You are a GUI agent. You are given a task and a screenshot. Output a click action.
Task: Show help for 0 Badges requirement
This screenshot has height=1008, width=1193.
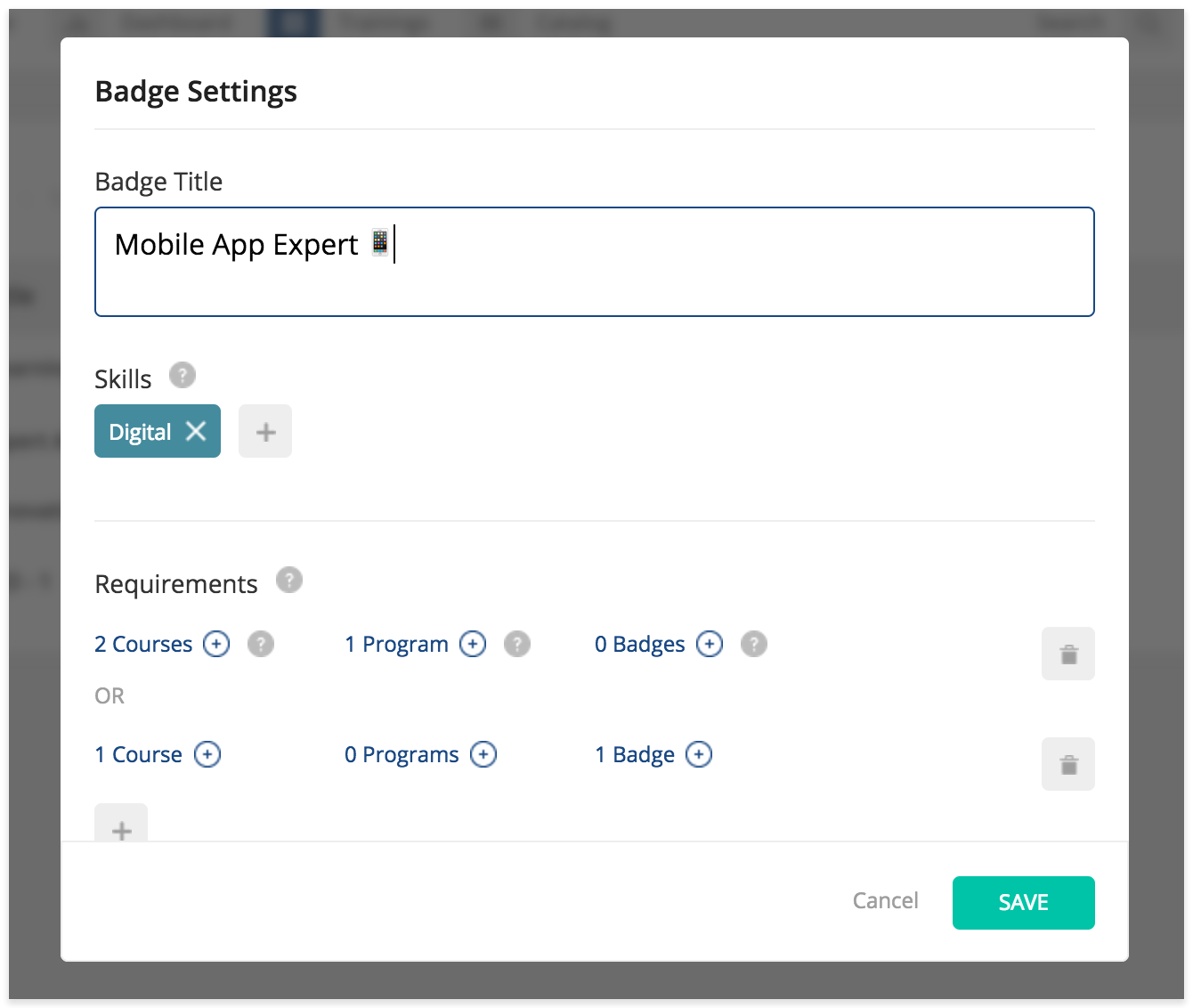(754, 644)
